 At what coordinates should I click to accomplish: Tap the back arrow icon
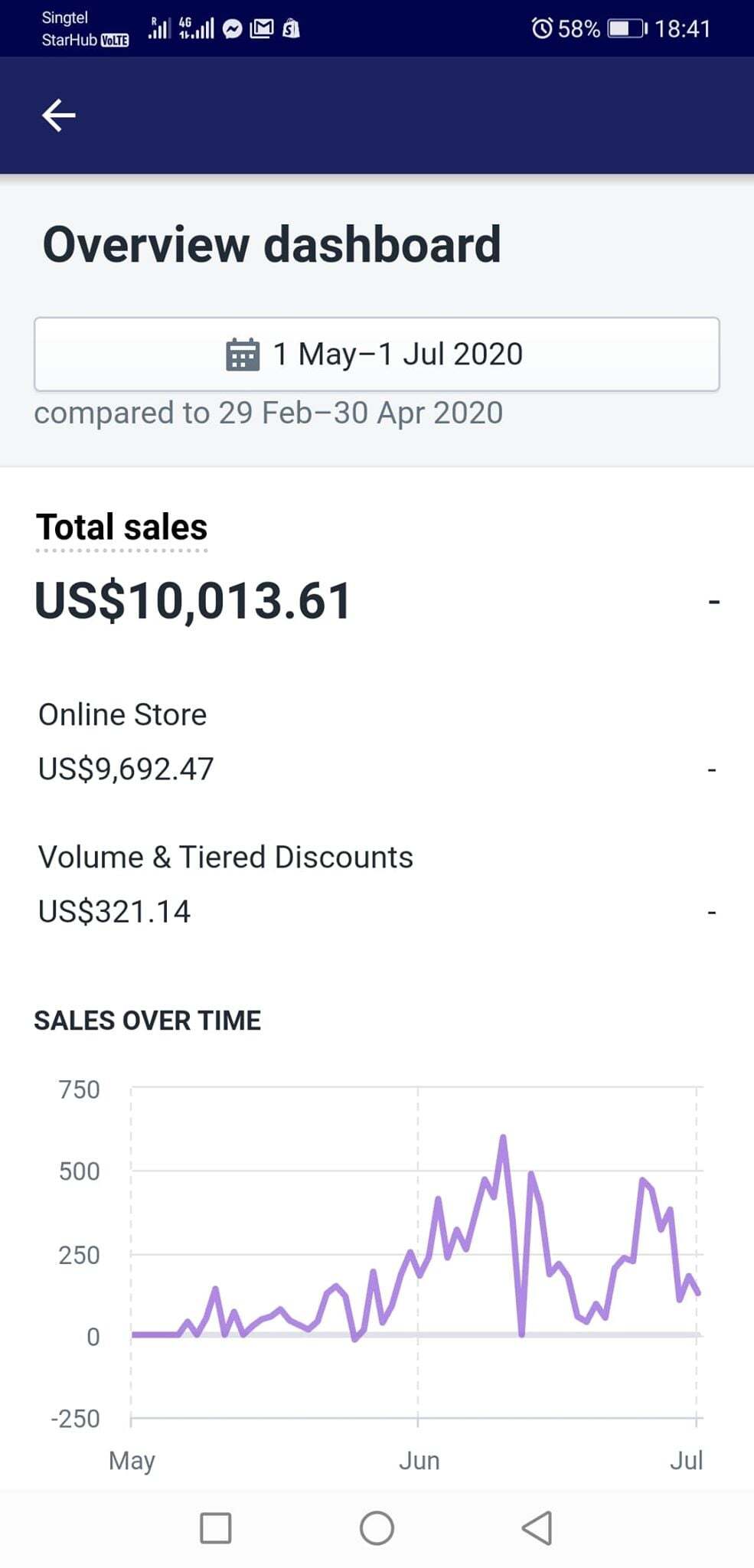point(58,116)
